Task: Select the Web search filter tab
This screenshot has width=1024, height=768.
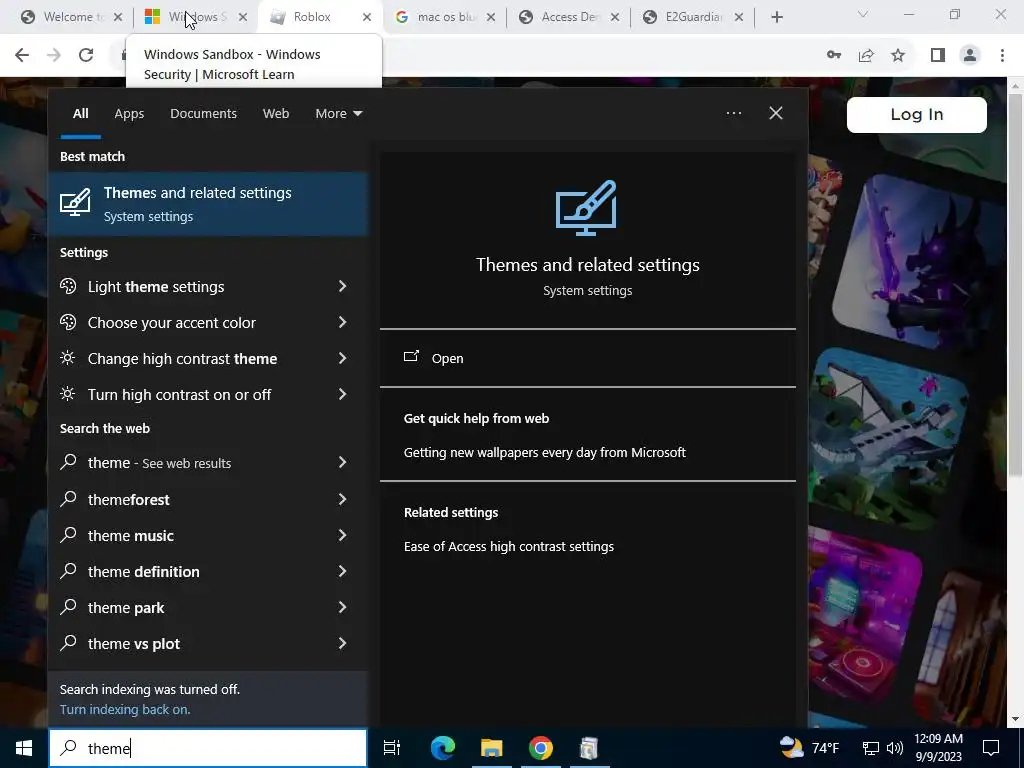Action: tap(276, 114)
